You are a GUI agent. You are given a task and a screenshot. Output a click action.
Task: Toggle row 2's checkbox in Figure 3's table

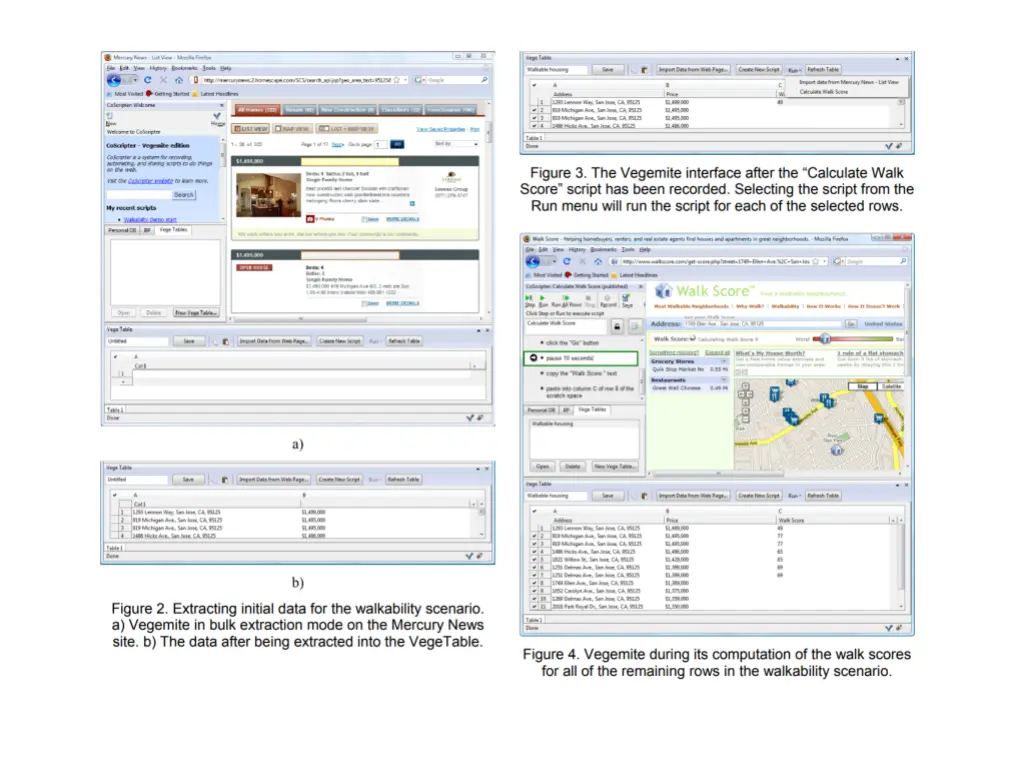click(534, 110)
